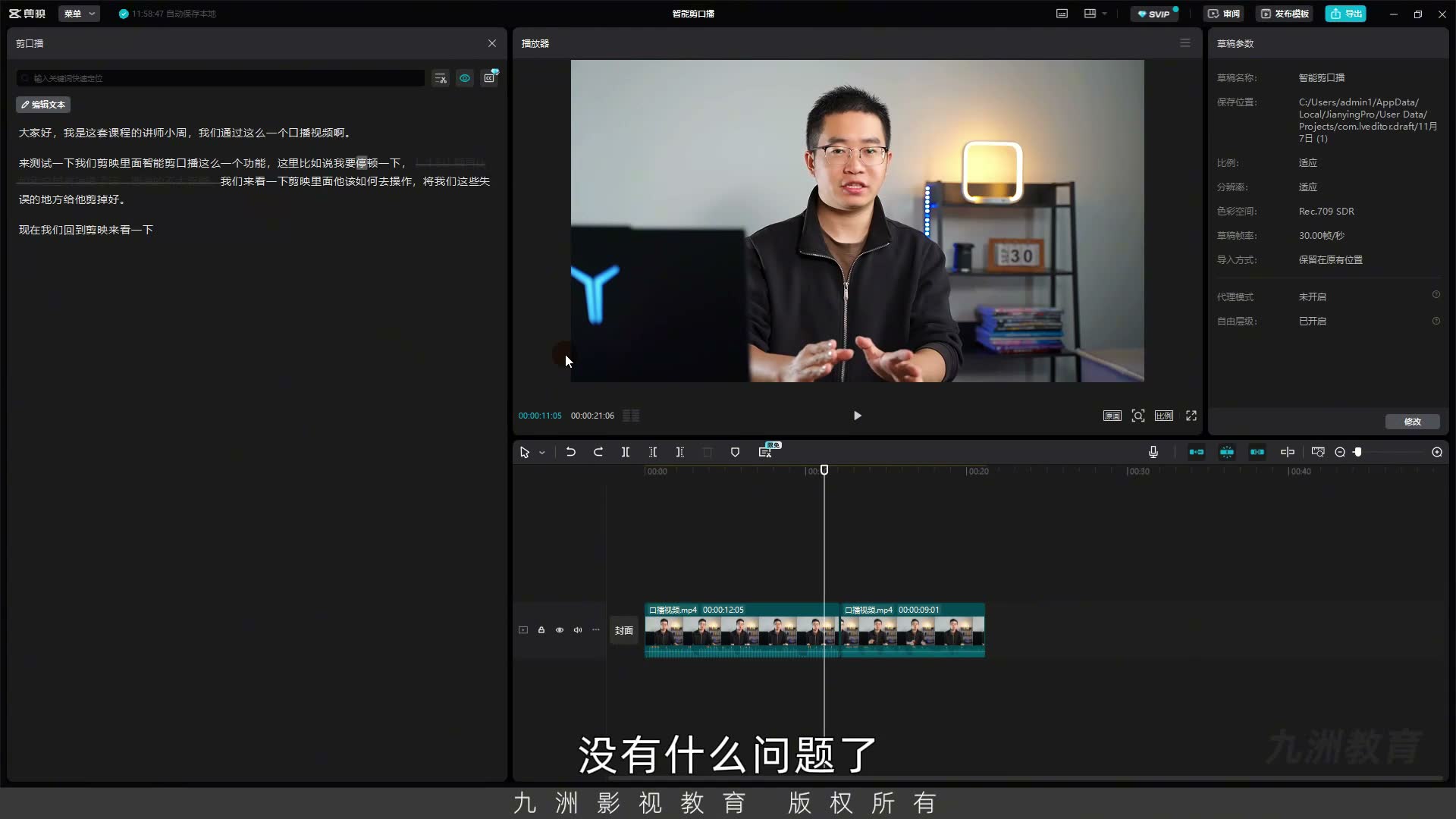Open the player panel hamburger menu
This screenshot has width=1456, height=819.
pos(1185,43)
